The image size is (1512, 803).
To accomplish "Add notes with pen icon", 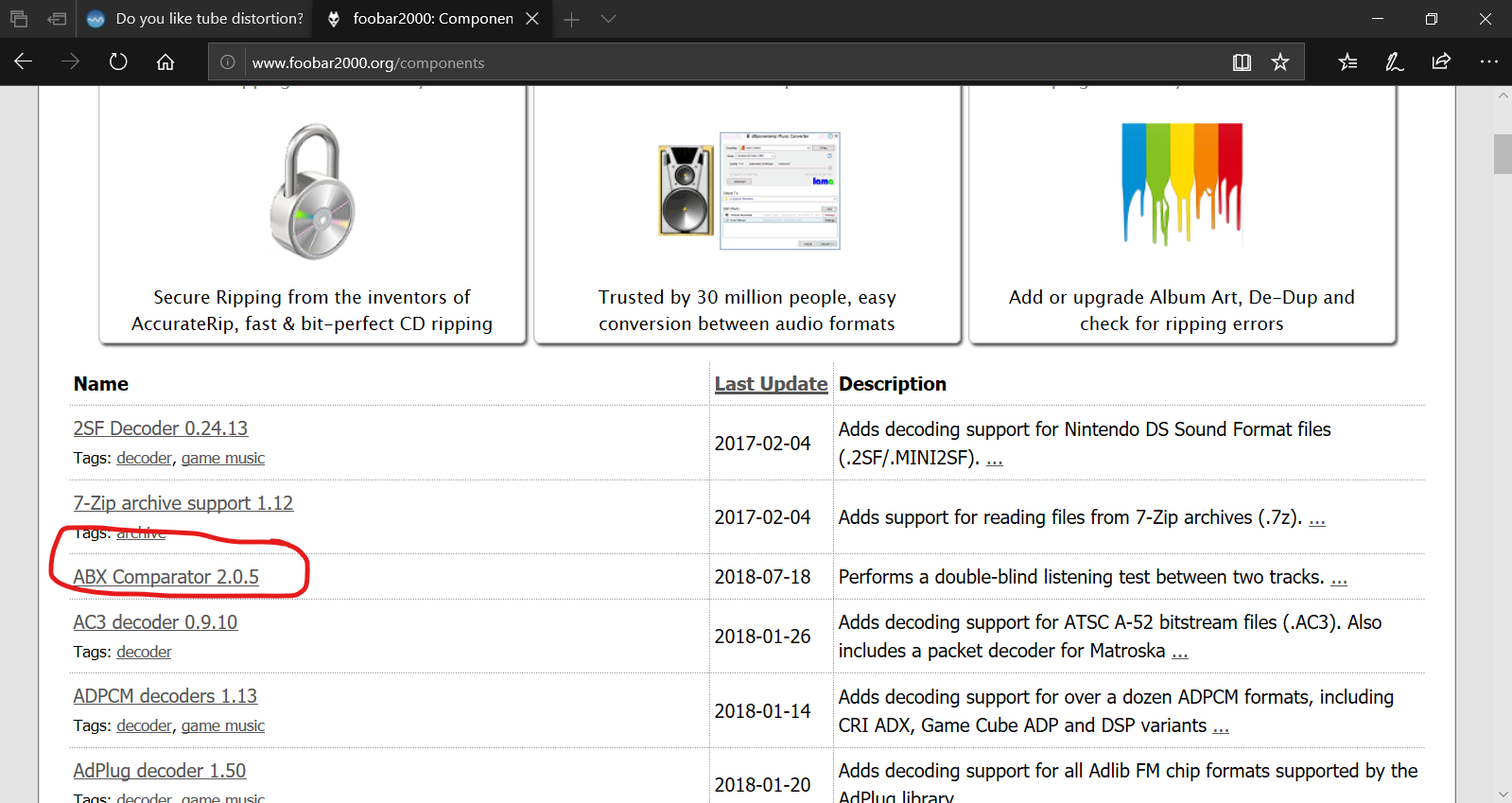I will (x=1395, y=62).
